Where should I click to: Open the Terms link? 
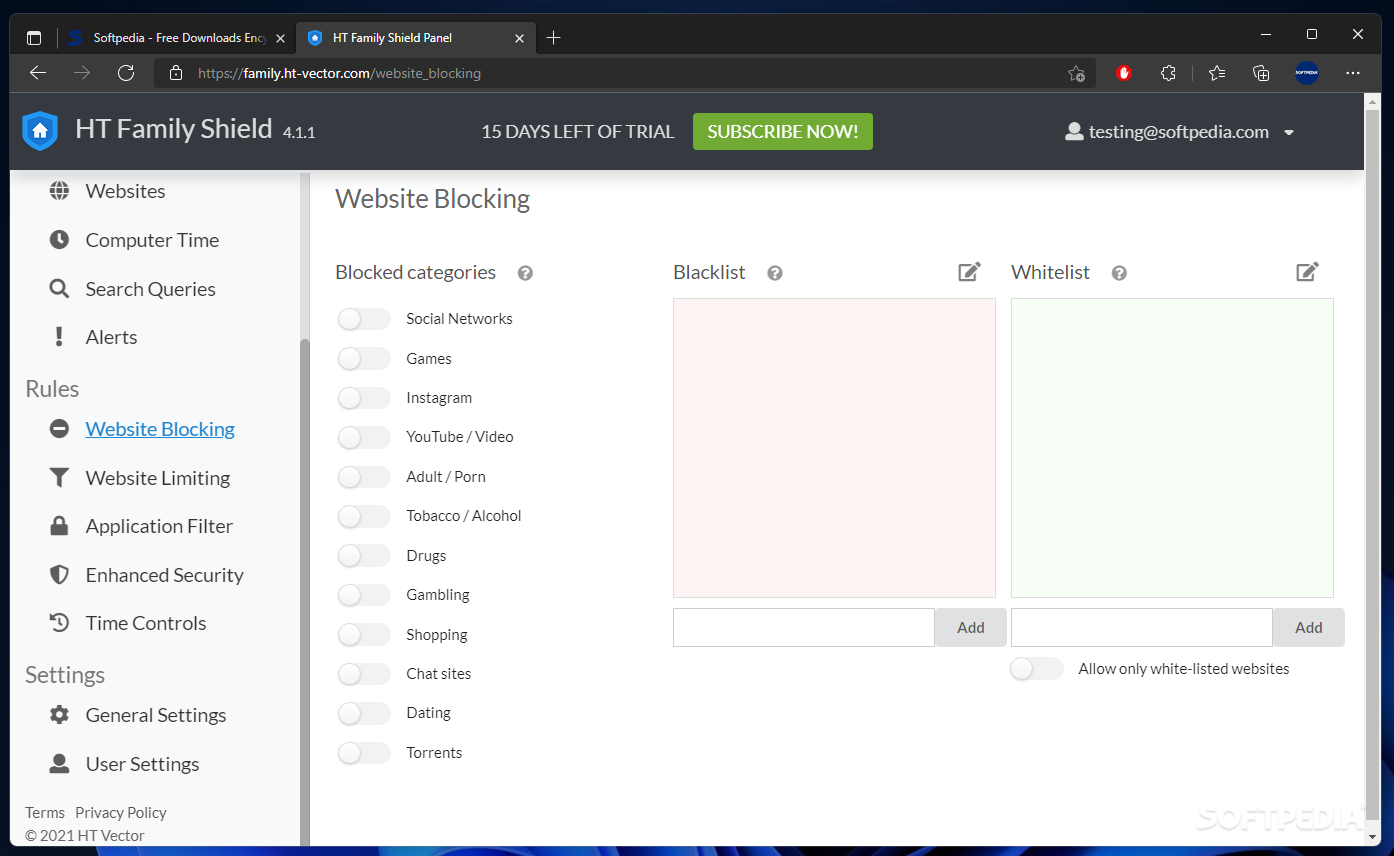tap(45, 813)
